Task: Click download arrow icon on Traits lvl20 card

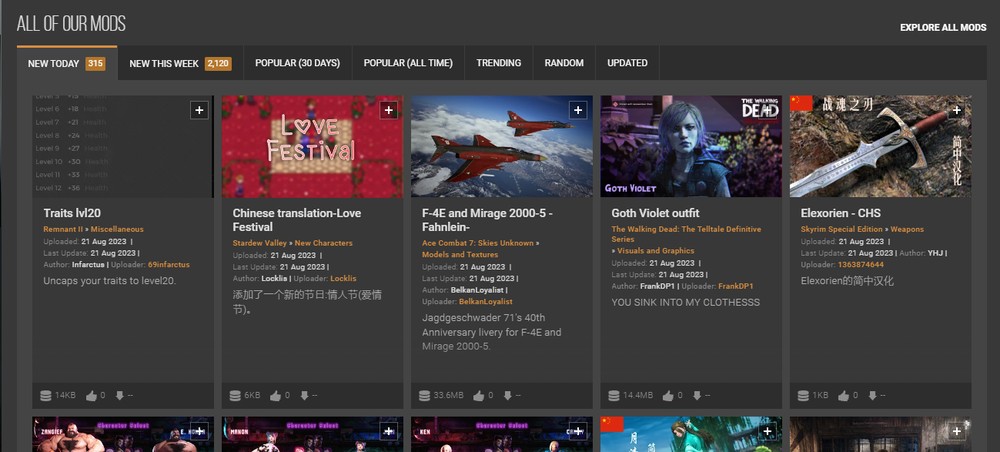Action: [x=119, y=396]
